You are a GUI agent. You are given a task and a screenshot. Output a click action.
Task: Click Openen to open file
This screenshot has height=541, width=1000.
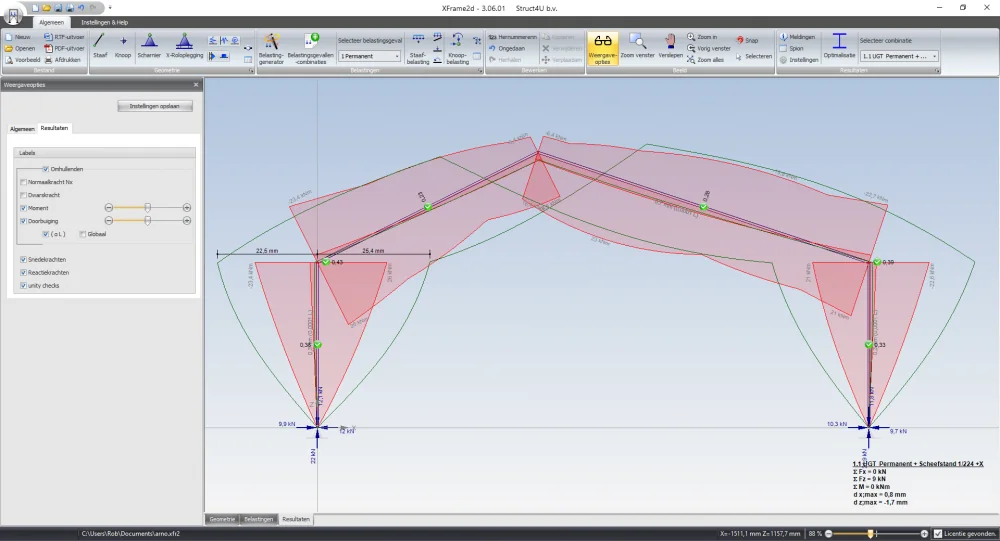pos(20,48)
